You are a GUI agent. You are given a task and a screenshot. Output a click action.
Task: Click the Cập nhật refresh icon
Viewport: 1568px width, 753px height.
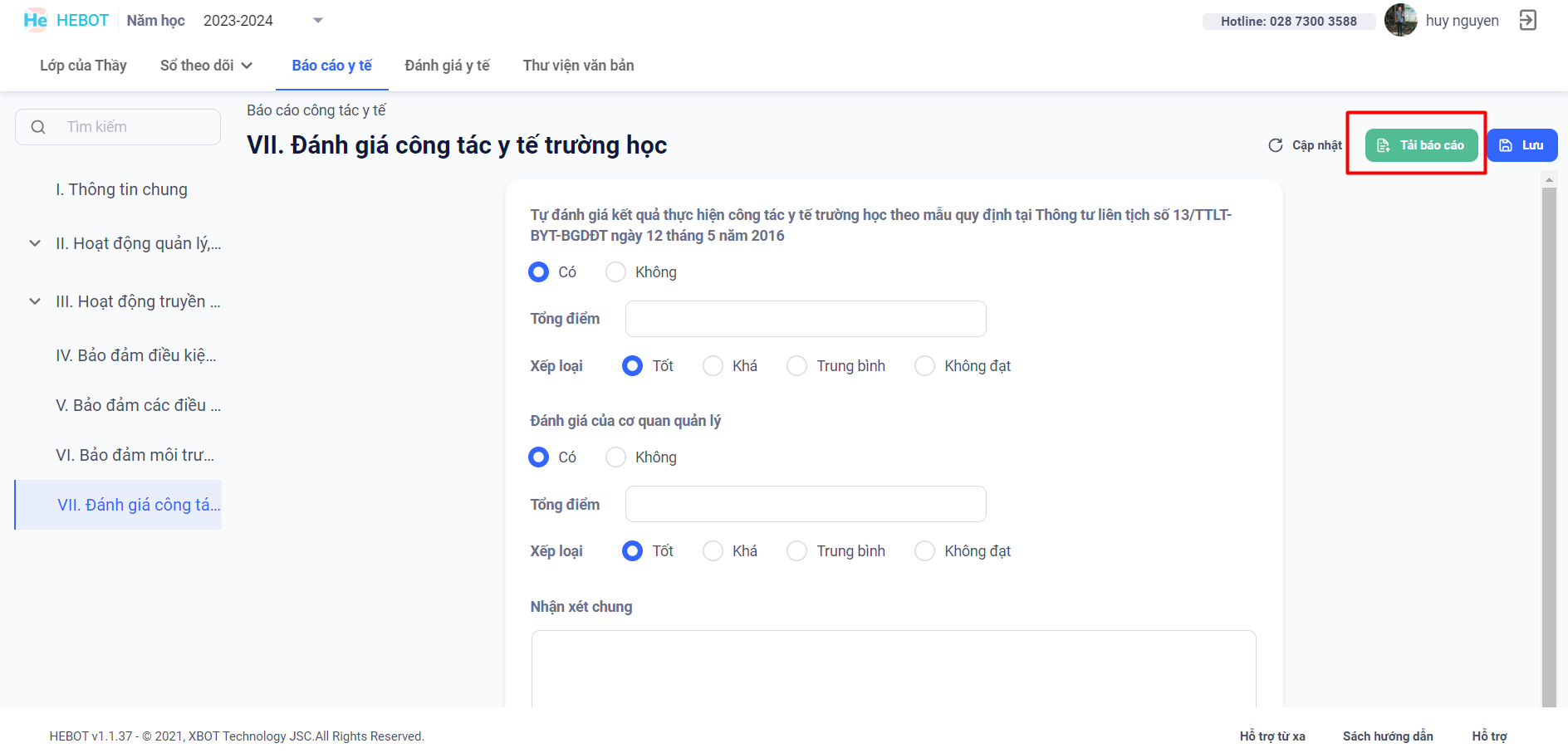(x=1275, y=145)
